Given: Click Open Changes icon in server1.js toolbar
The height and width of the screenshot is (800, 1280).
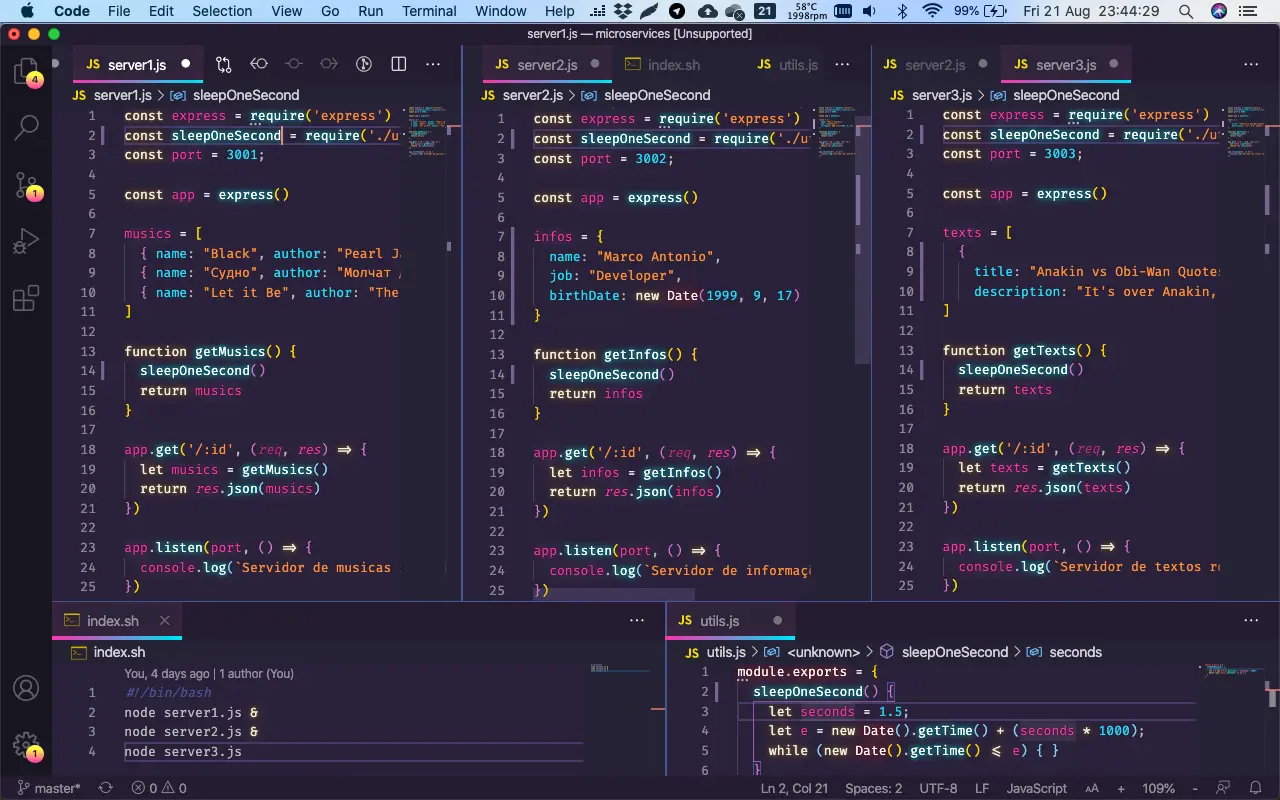Looking at the screenshot, I should (x=223, y=64).
